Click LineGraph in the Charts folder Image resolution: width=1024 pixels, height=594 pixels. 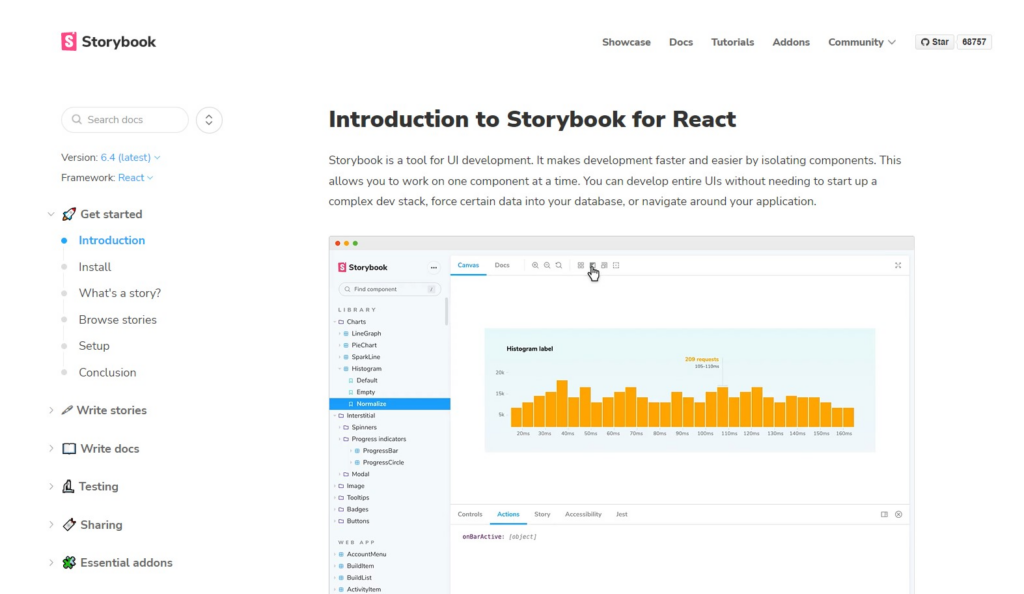[x=366, y=334]
